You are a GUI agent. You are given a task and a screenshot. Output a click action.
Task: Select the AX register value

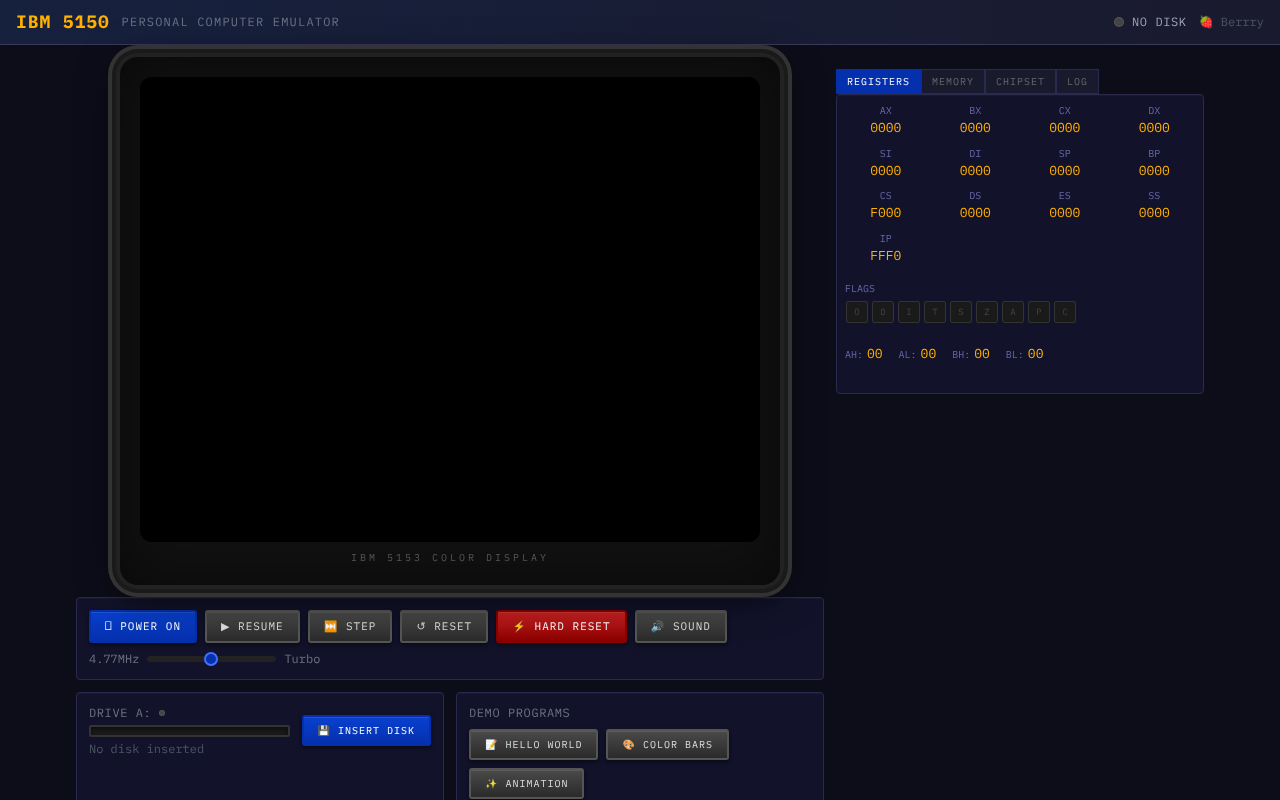pyautogui.click(x=886, y=128)
